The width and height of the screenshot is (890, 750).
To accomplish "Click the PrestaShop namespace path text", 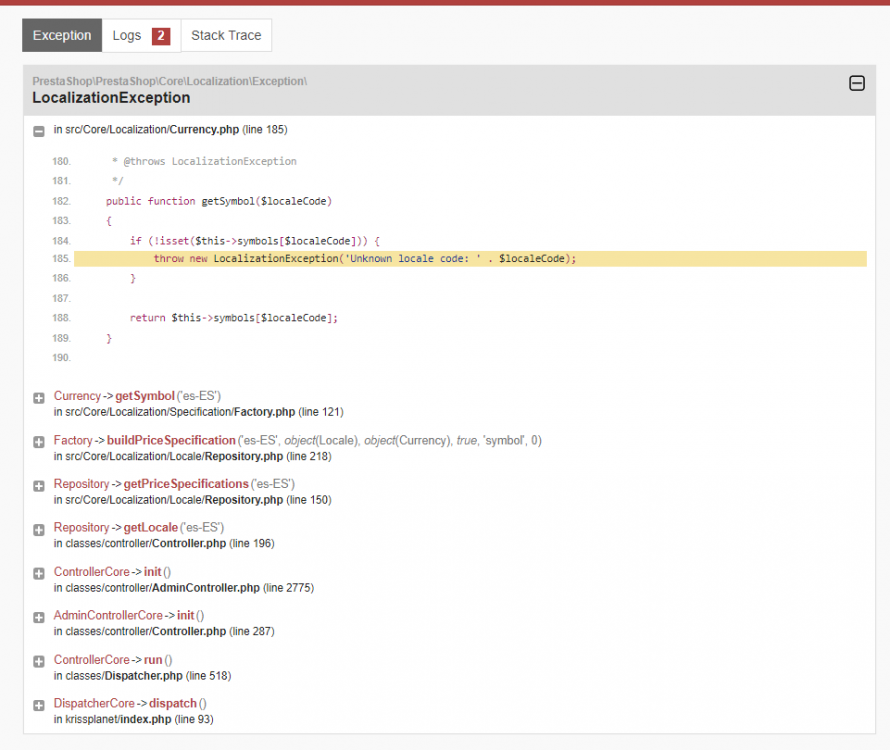I will coord(169,81).
